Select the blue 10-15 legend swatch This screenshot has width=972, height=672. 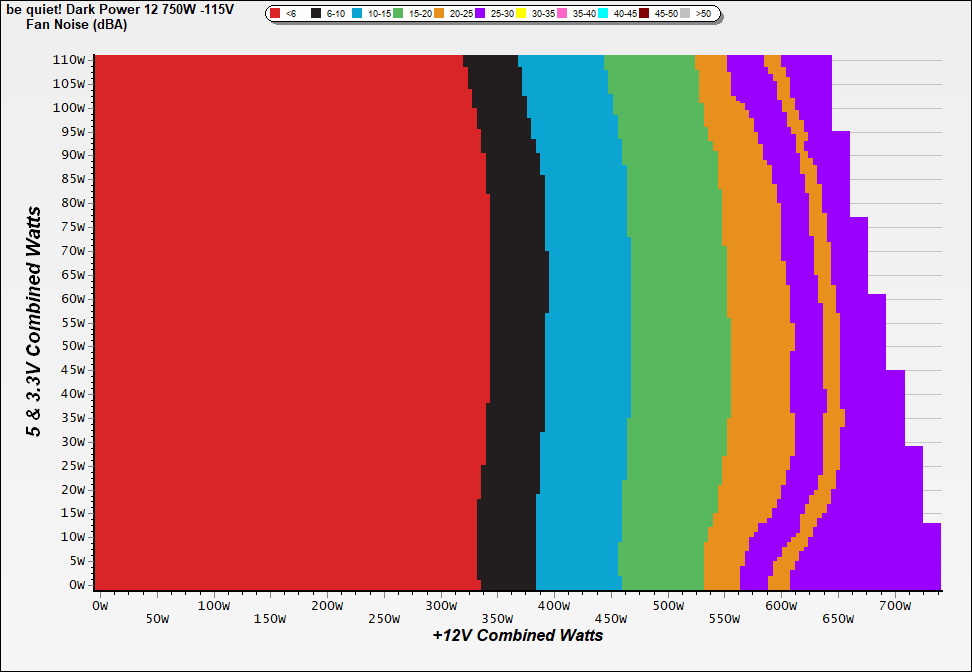tap(357, 14)
